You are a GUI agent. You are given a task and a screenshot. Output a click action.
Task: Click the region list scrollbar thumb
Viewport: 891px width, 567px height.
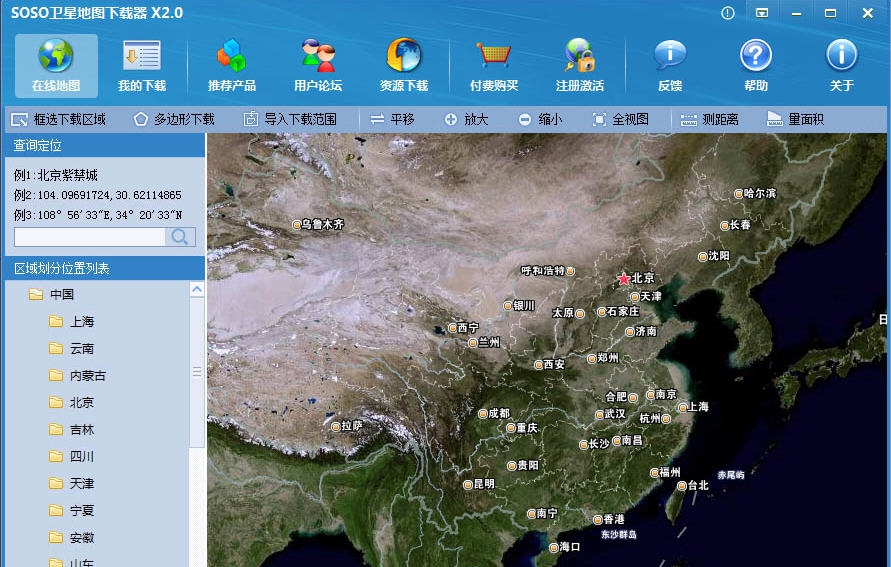[197, 372]
